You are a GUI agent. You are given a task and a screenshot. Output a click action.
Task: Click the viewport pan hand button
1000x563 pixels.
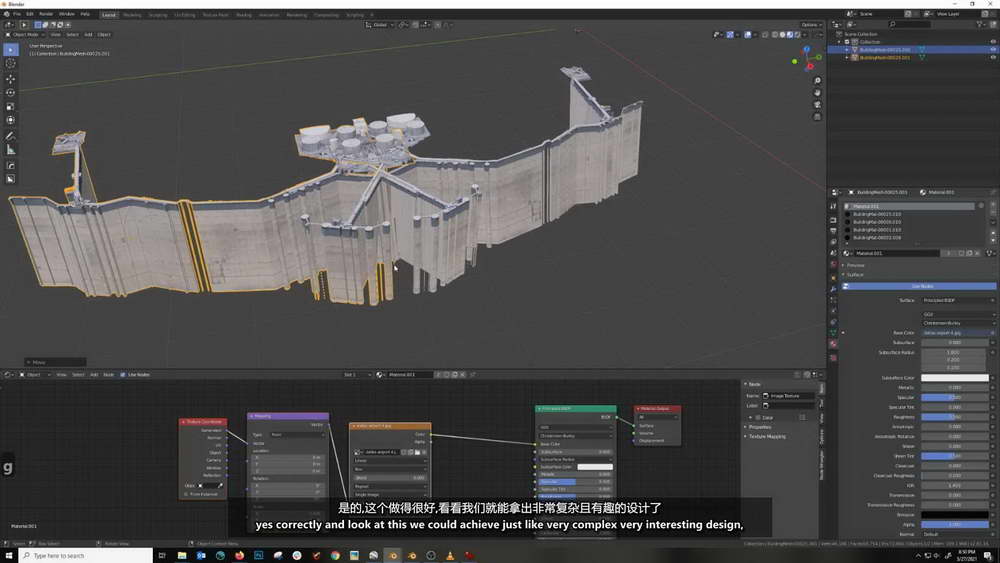(817, 92)
